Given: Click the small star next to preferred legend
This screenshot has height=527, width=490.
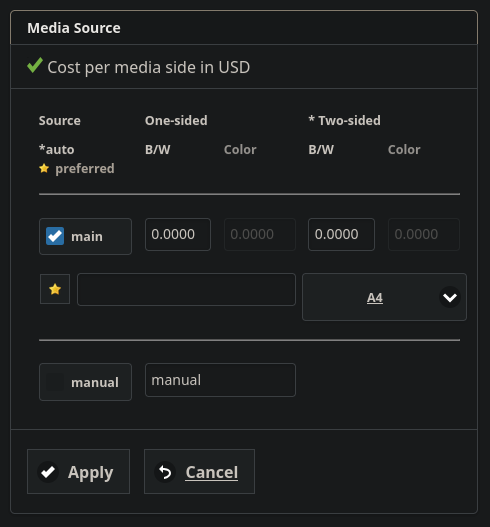Looking at the screenshot, I should (44, 168).
